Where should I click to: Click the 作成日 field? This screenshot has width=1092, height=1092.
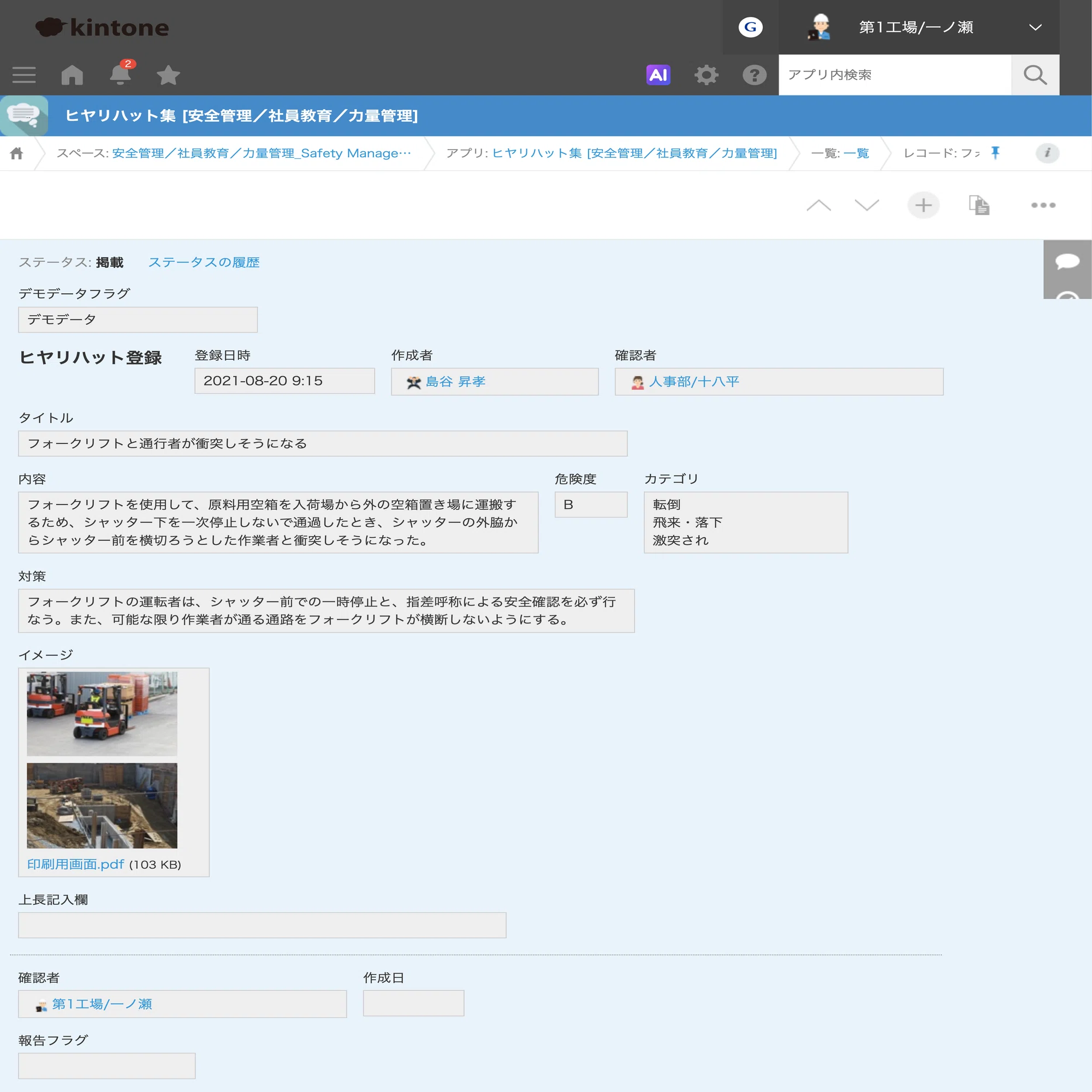coord(413,1003)
